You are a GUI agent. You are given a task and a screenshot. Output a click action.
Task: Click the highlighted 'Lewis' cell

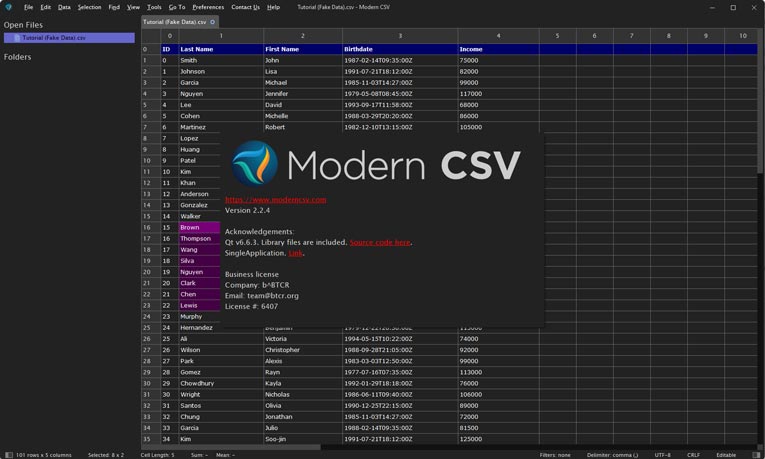point(200,305)
